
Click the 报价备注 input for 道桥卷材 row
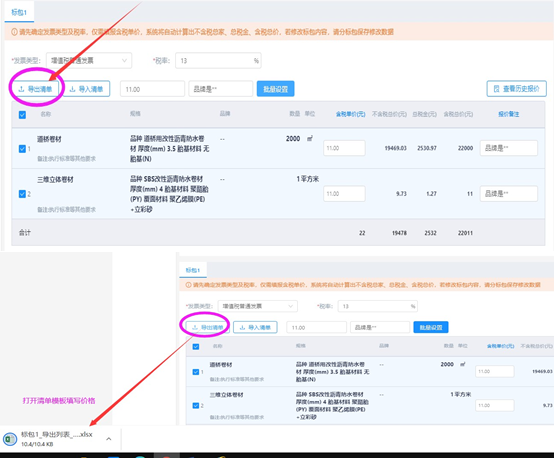(x=509, y=148)
